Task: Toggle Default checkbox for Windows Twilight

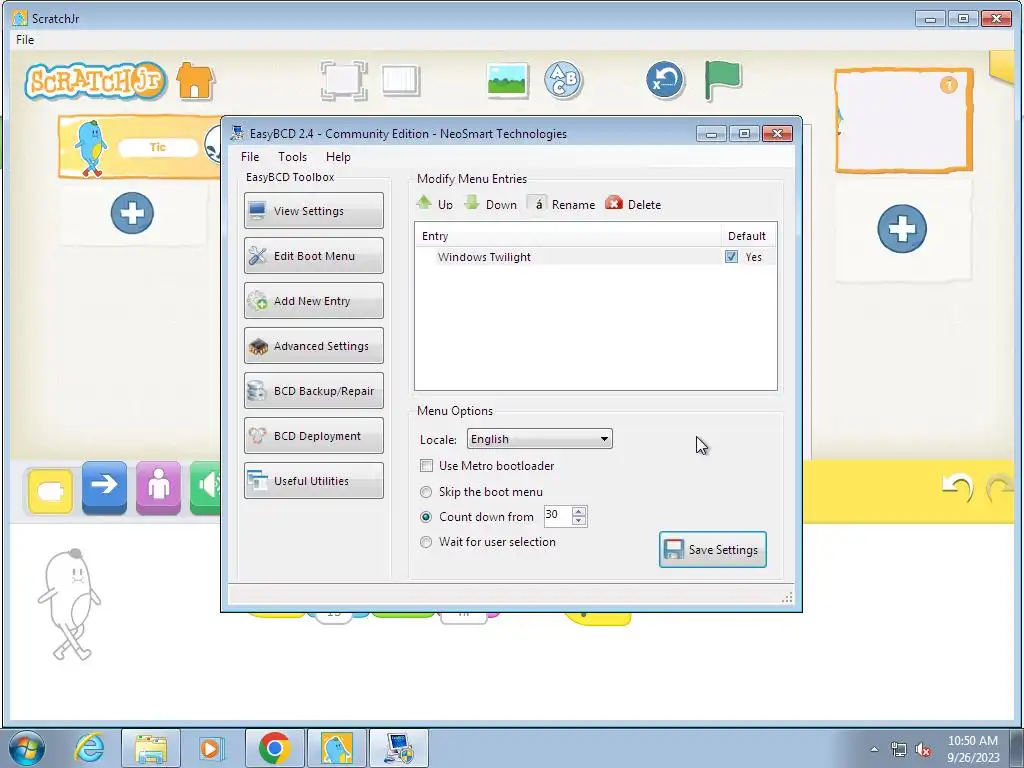Action: (731, 257)
